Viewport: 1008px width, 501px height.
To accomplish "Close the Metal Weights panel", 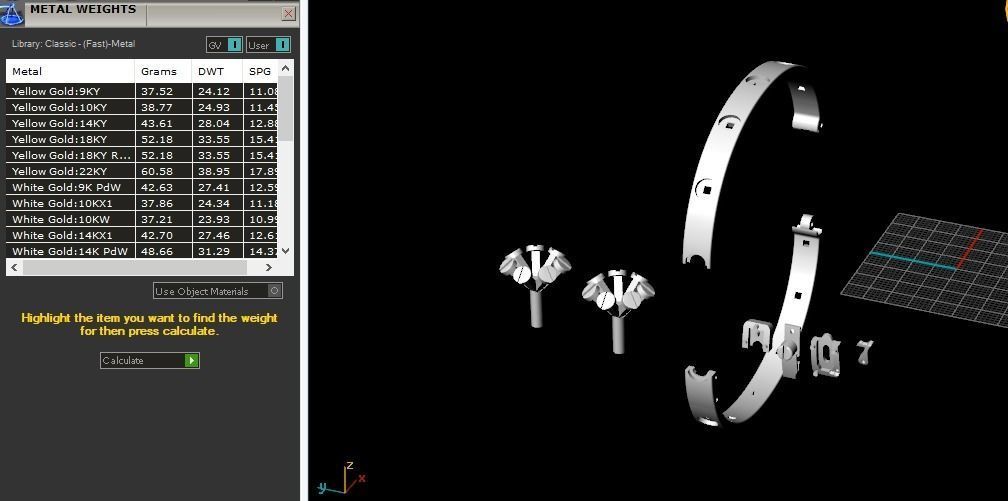I will coord(289,14).
